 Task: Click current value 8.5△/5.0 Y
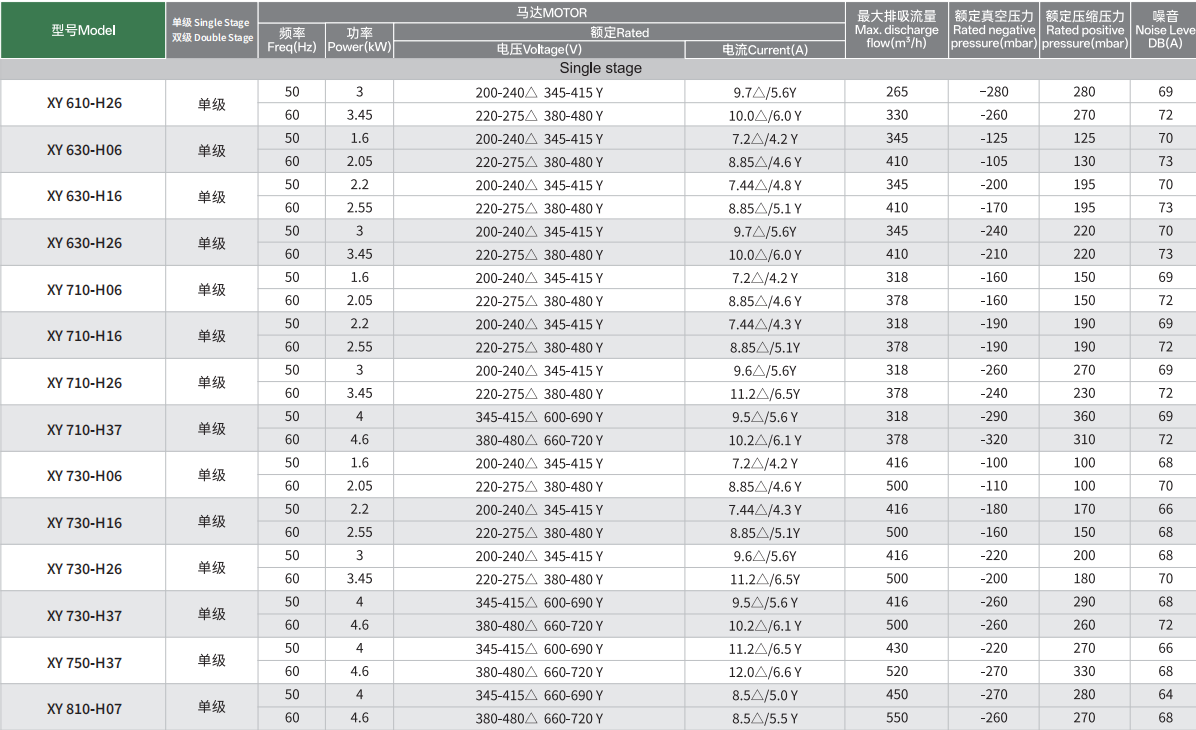pos(765,696)
